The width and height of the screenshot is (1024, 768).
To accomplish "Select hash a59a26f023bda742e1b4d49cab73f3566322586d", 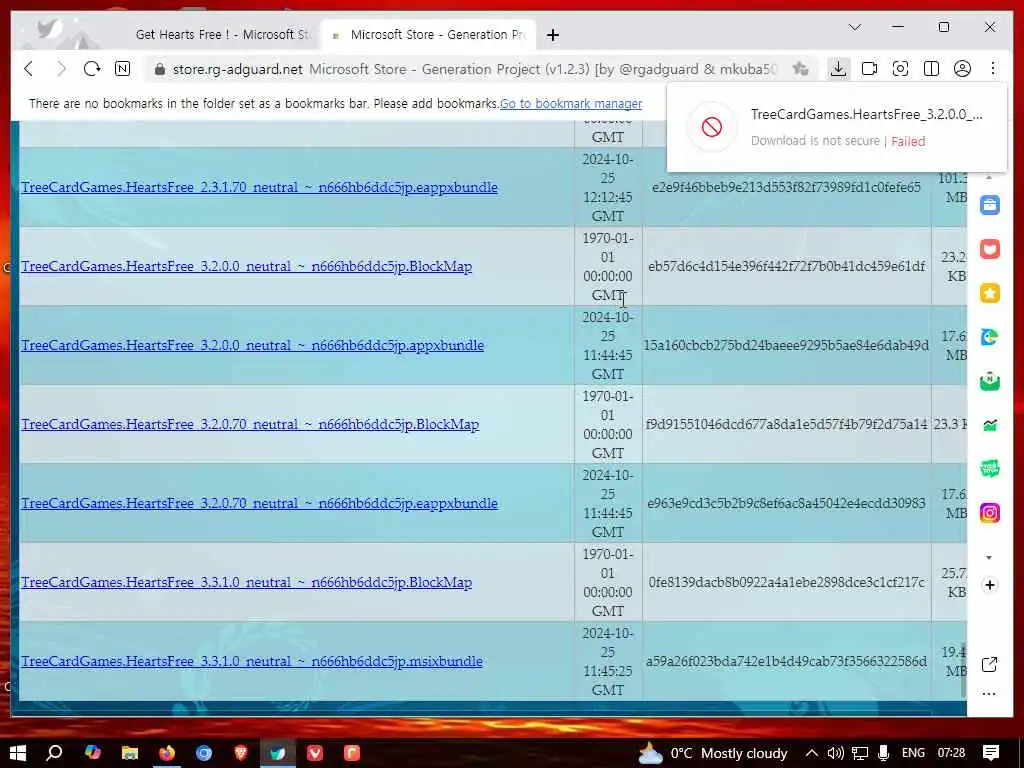I will pyautogui.click(x=786, y=662).
